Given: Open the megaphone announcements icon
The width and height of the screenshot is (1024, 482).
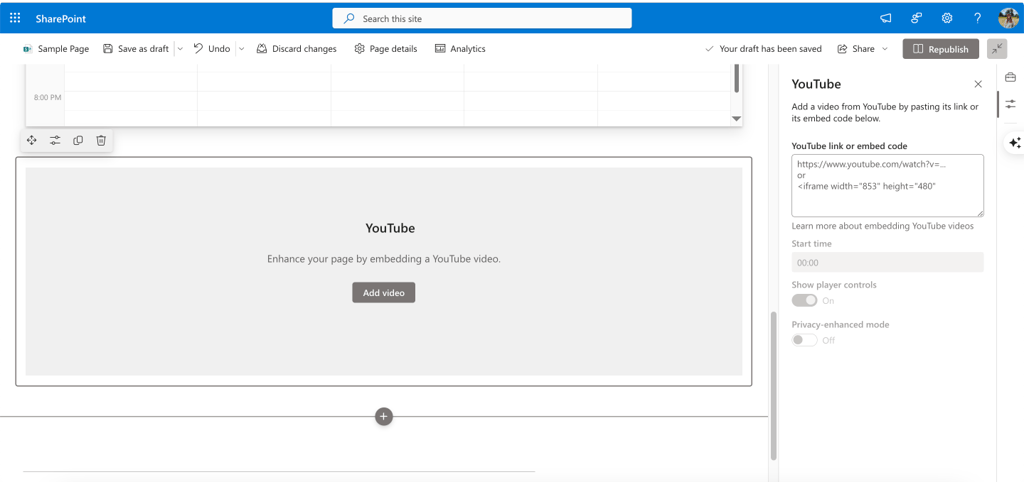Looking at the screenshot, I should pyautogui.click(x=886, y=18).
